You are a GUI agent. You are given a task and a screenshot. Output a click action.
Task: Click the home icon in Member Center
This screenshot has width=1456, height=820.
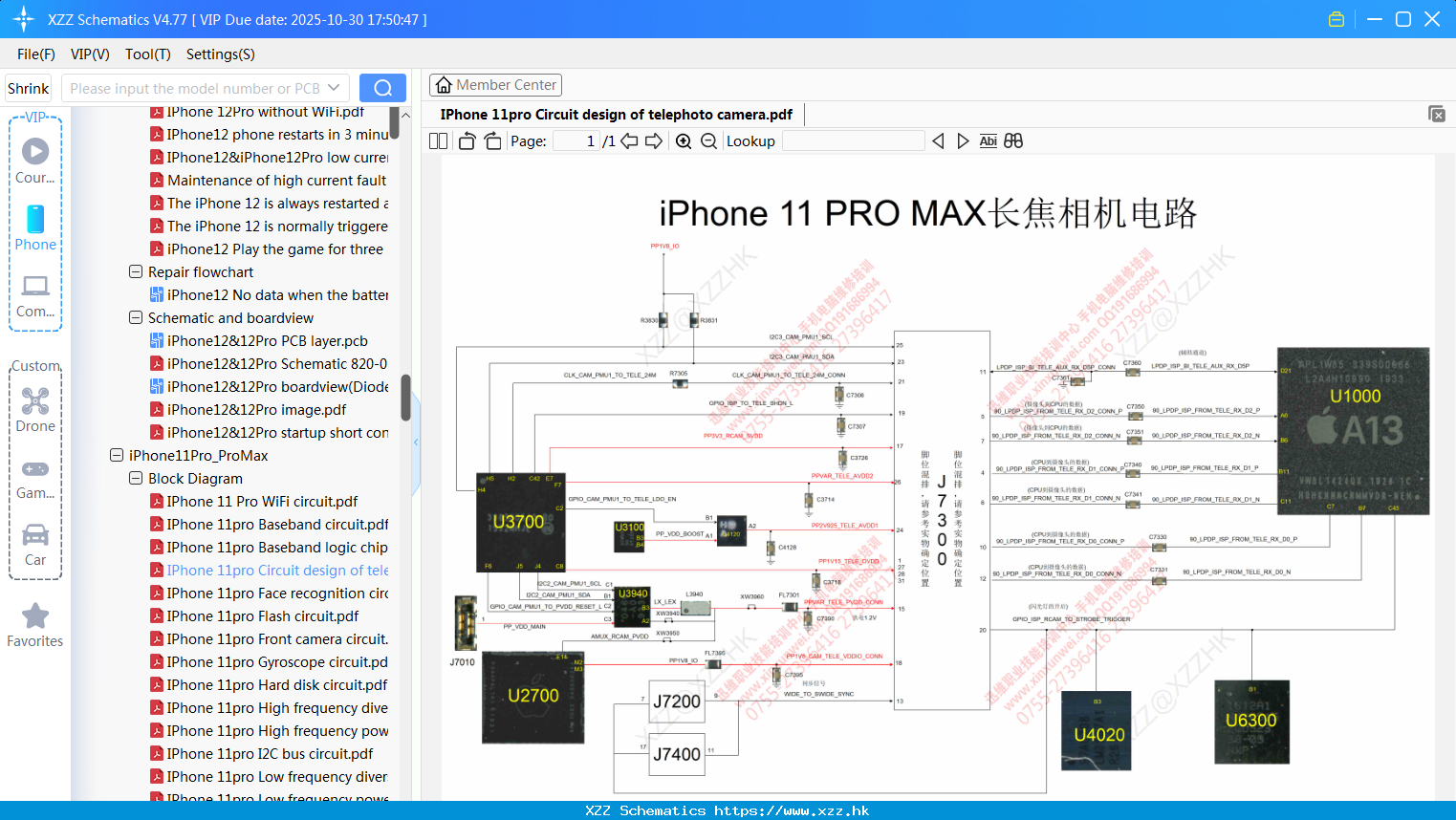[444, 85]
